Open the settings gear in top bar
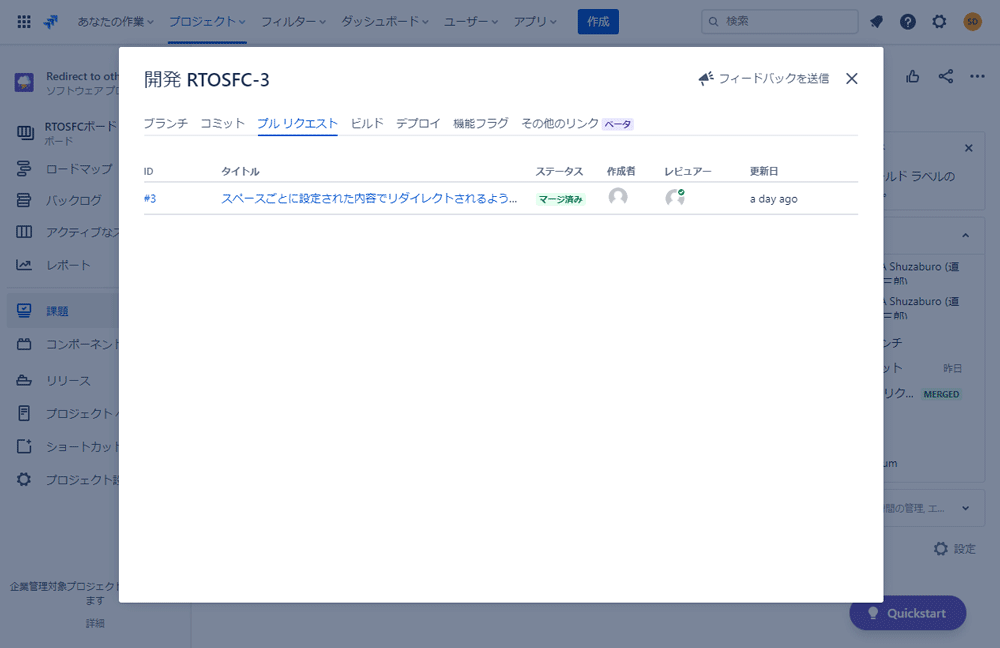This screenshot has width=1000, height=648. pyautogui.click(x=939, y=22)
